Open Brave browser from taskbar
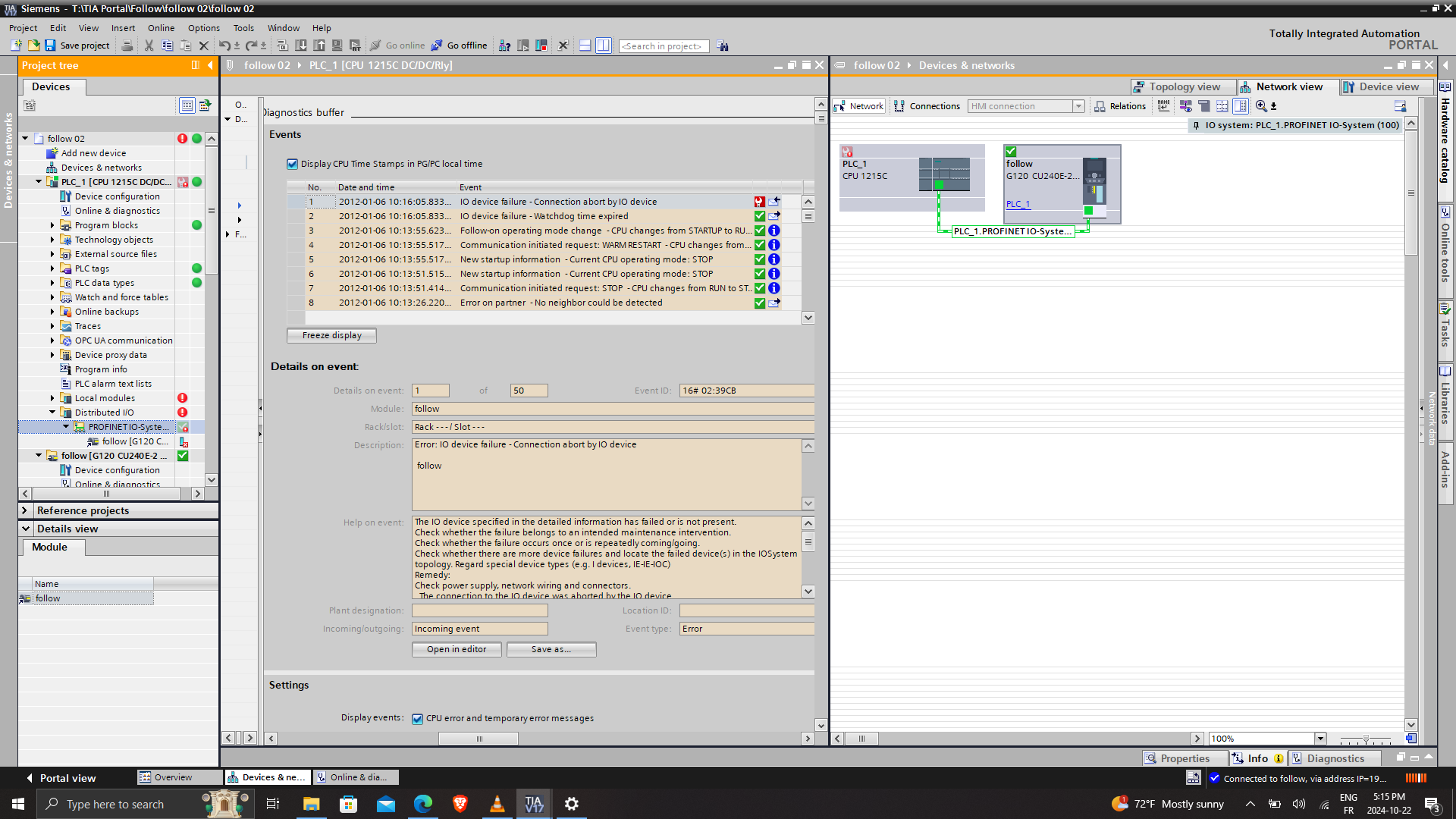This screenshot has width=1456, height=819. coord(460,804)
